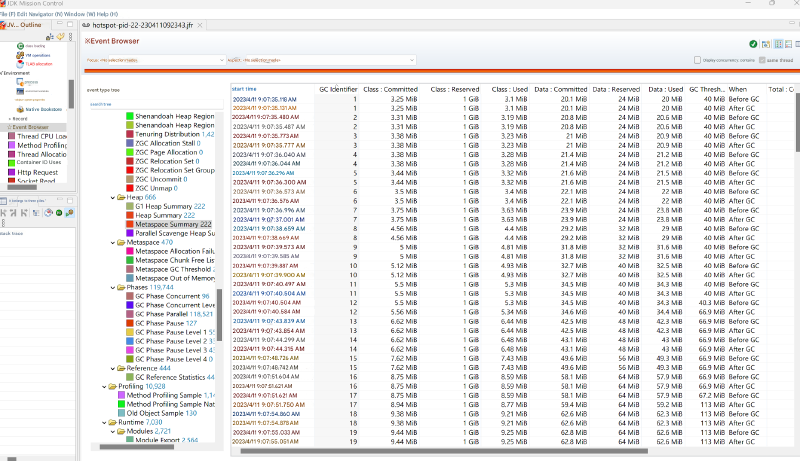Select the Metaspace Summary event type
The image size is (800, 461).
pos(166,225)
